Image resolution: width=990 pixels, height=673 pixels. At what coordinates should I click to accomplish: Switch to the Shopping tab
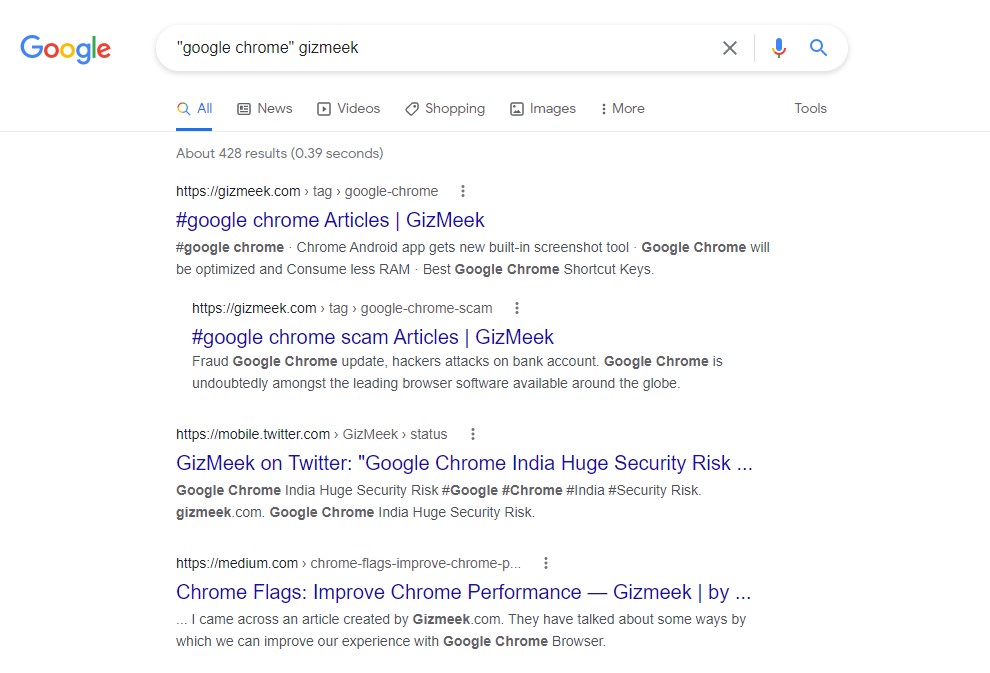coord(445,109)
